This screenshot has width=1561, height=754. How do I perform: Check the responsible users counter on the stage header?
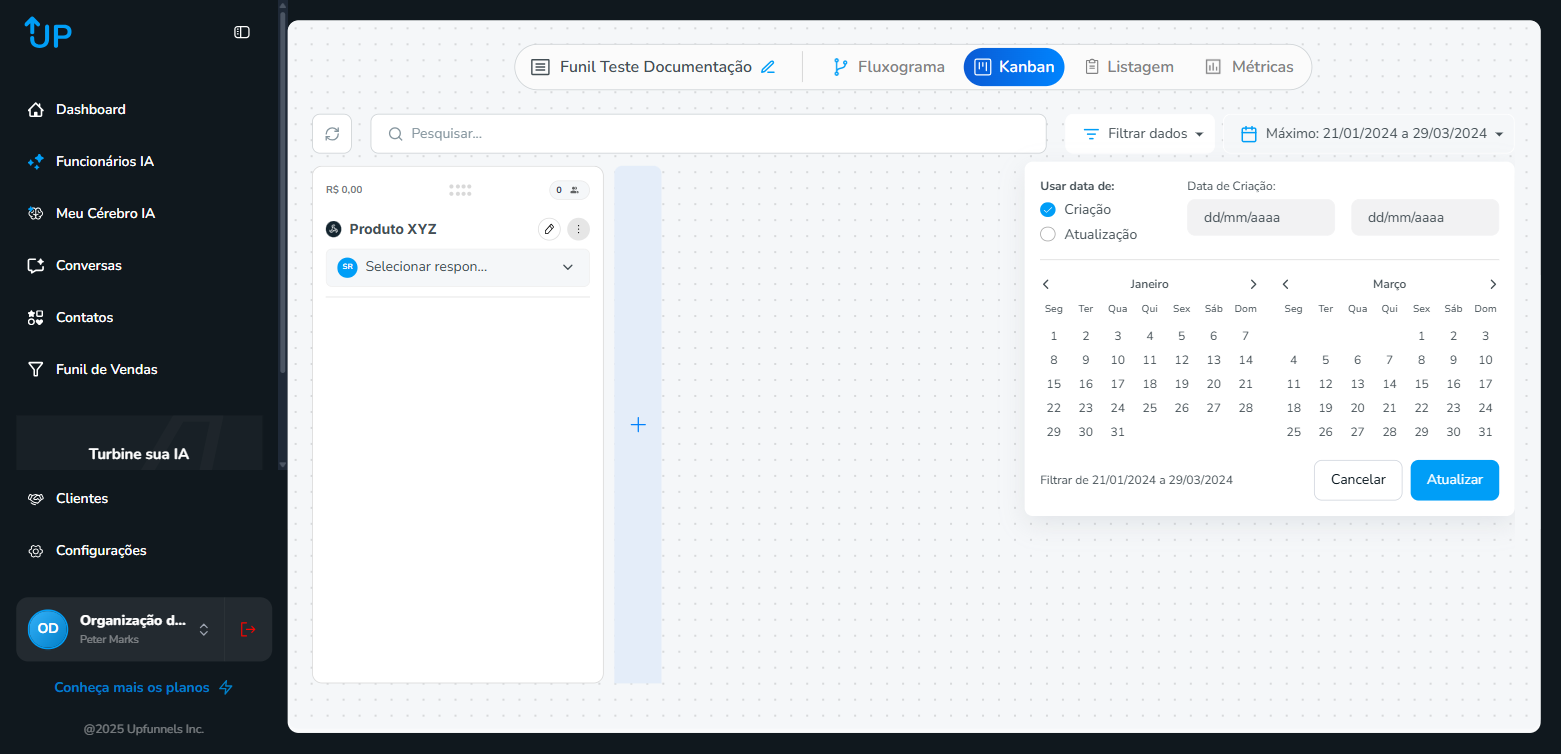coord(568,189)
